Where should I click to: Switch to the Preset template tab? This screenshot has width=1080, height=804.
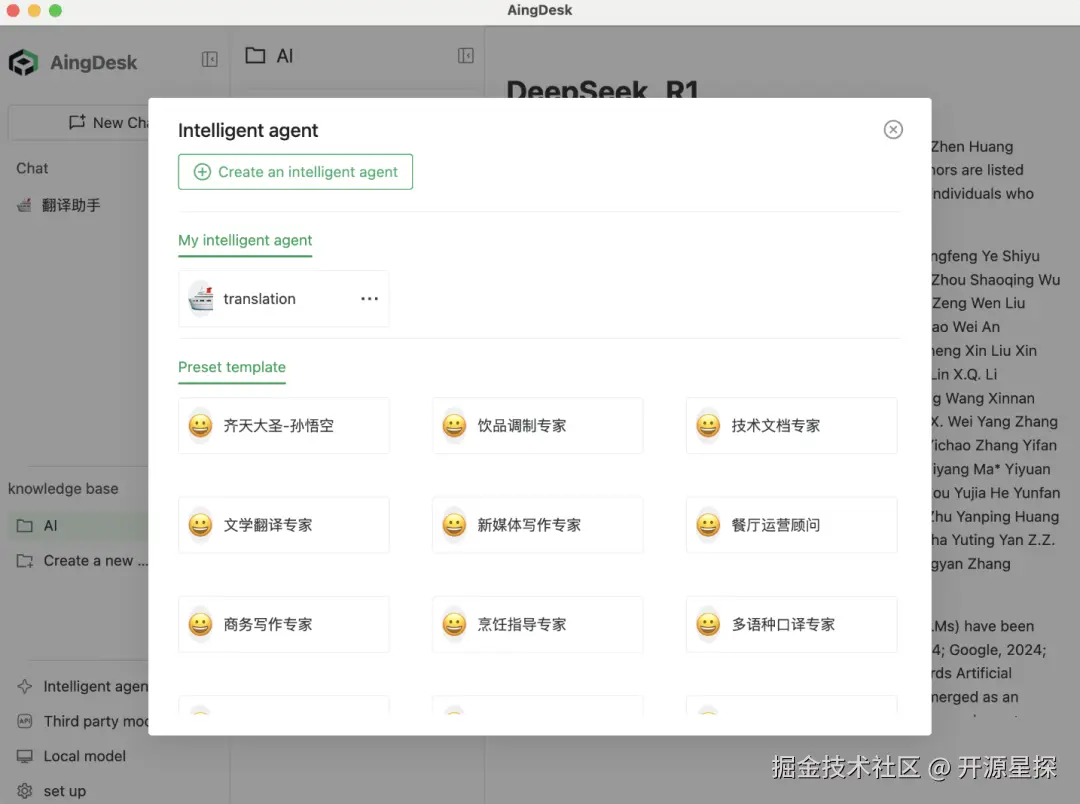232,368
